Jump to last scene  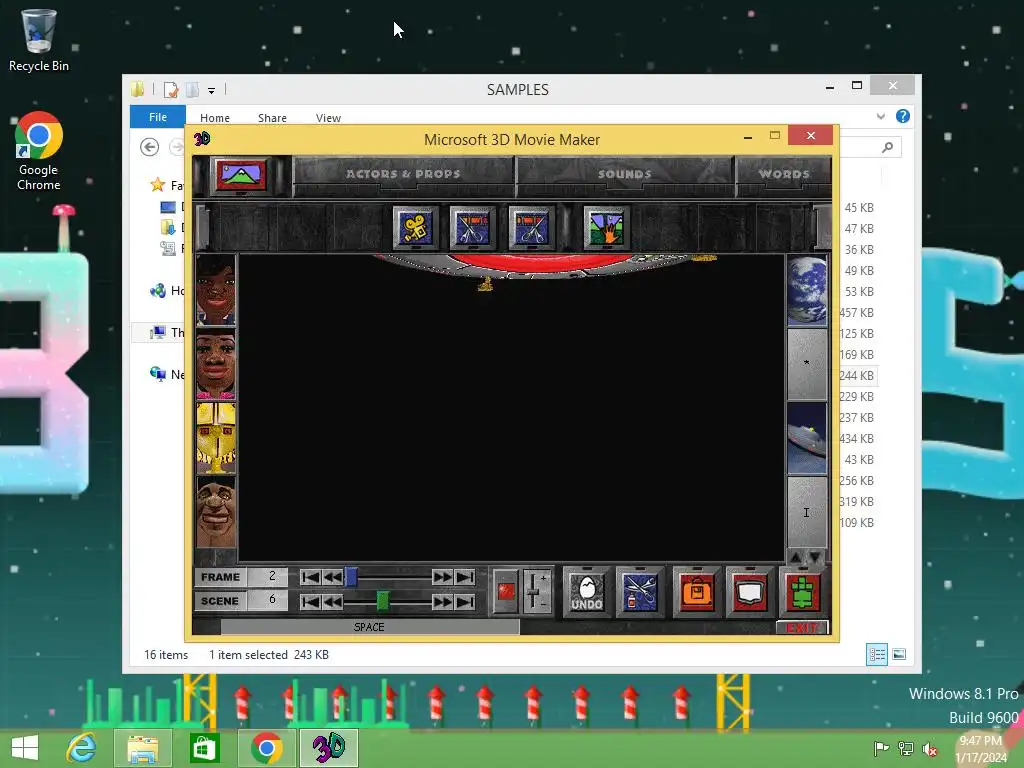coord(465,601)
